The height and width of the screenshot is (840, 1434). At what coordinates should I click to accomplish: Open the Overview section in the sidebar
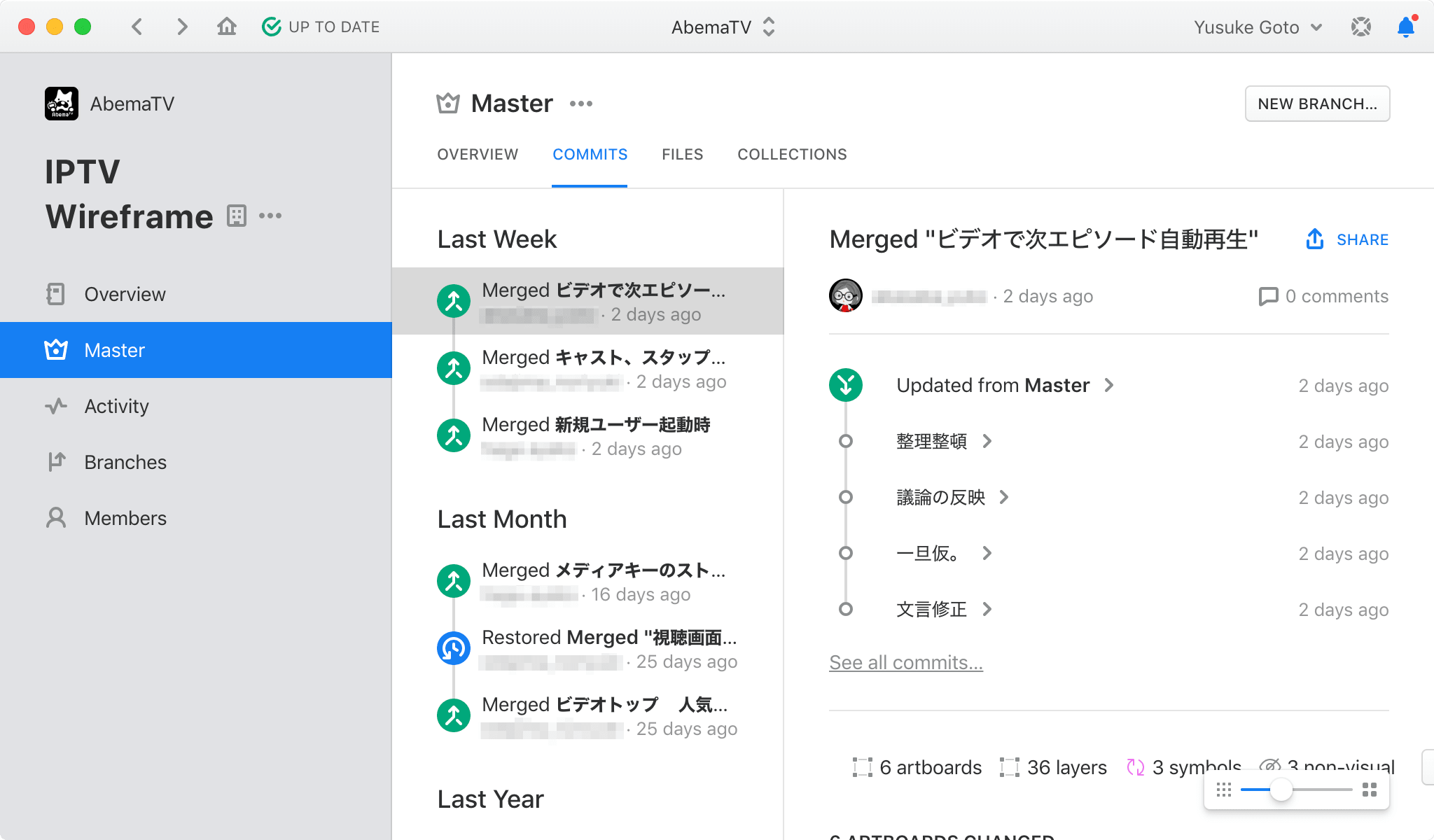click(125, 294)
